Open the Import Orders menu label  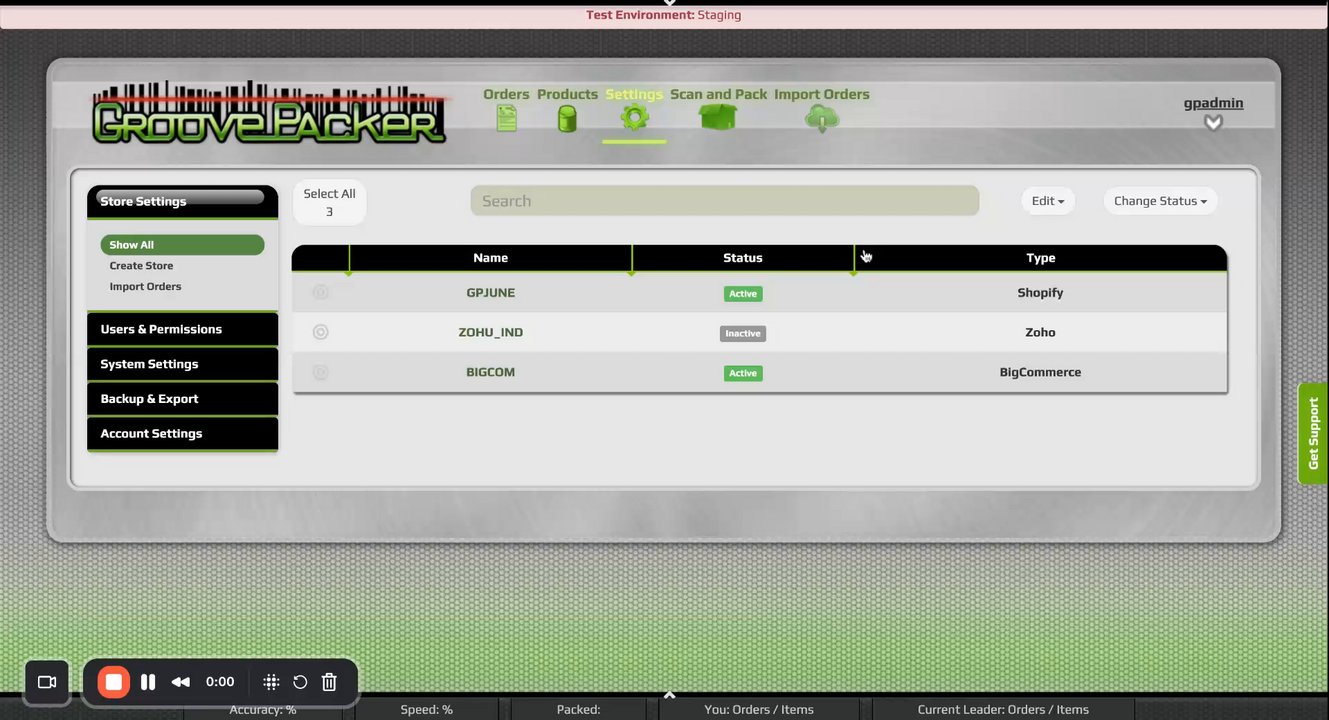[x=822, y=94]
